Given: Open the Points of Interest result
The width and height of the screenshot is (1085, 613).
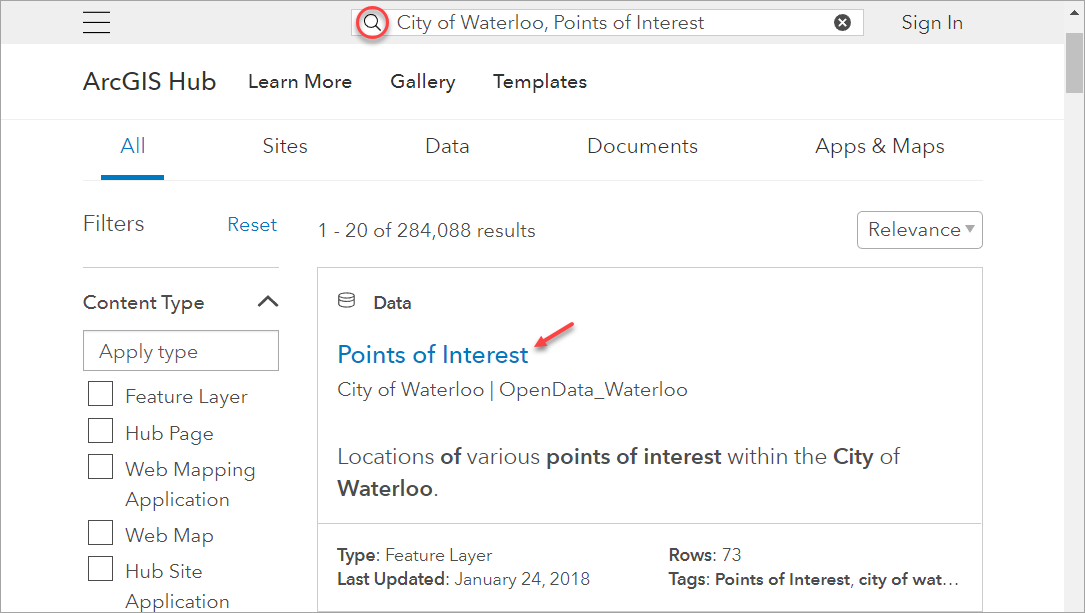Looking at the screenshot, I should (432, 355).
